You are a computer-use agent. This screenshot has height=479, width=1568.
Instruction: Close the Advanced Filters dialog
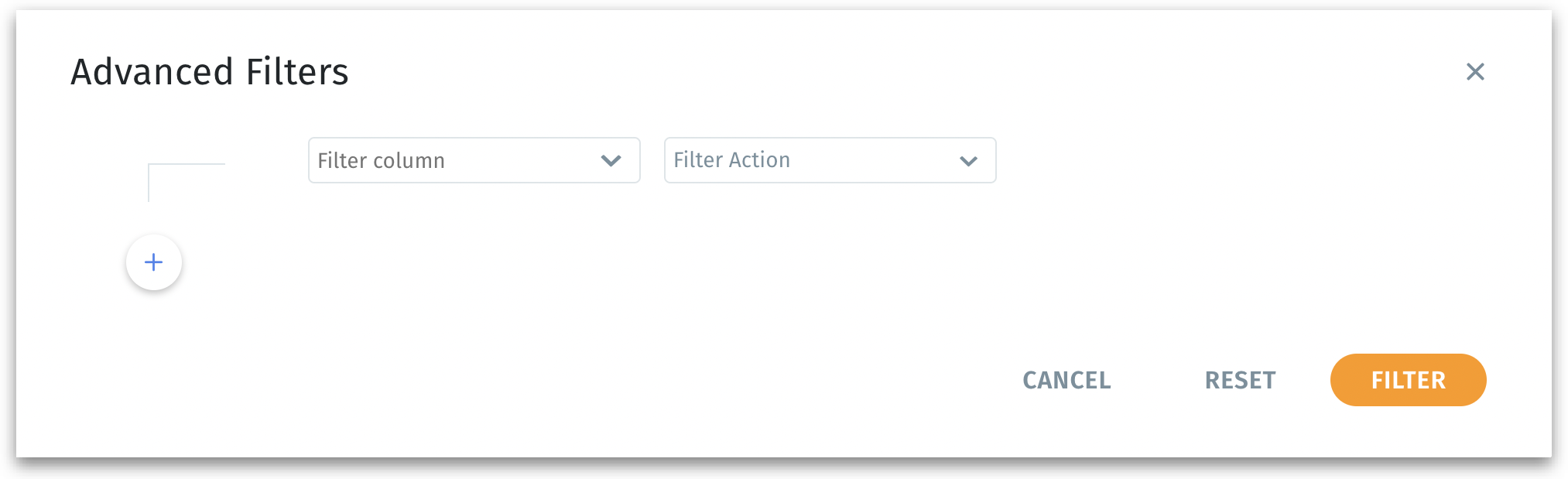[1475, 72]
